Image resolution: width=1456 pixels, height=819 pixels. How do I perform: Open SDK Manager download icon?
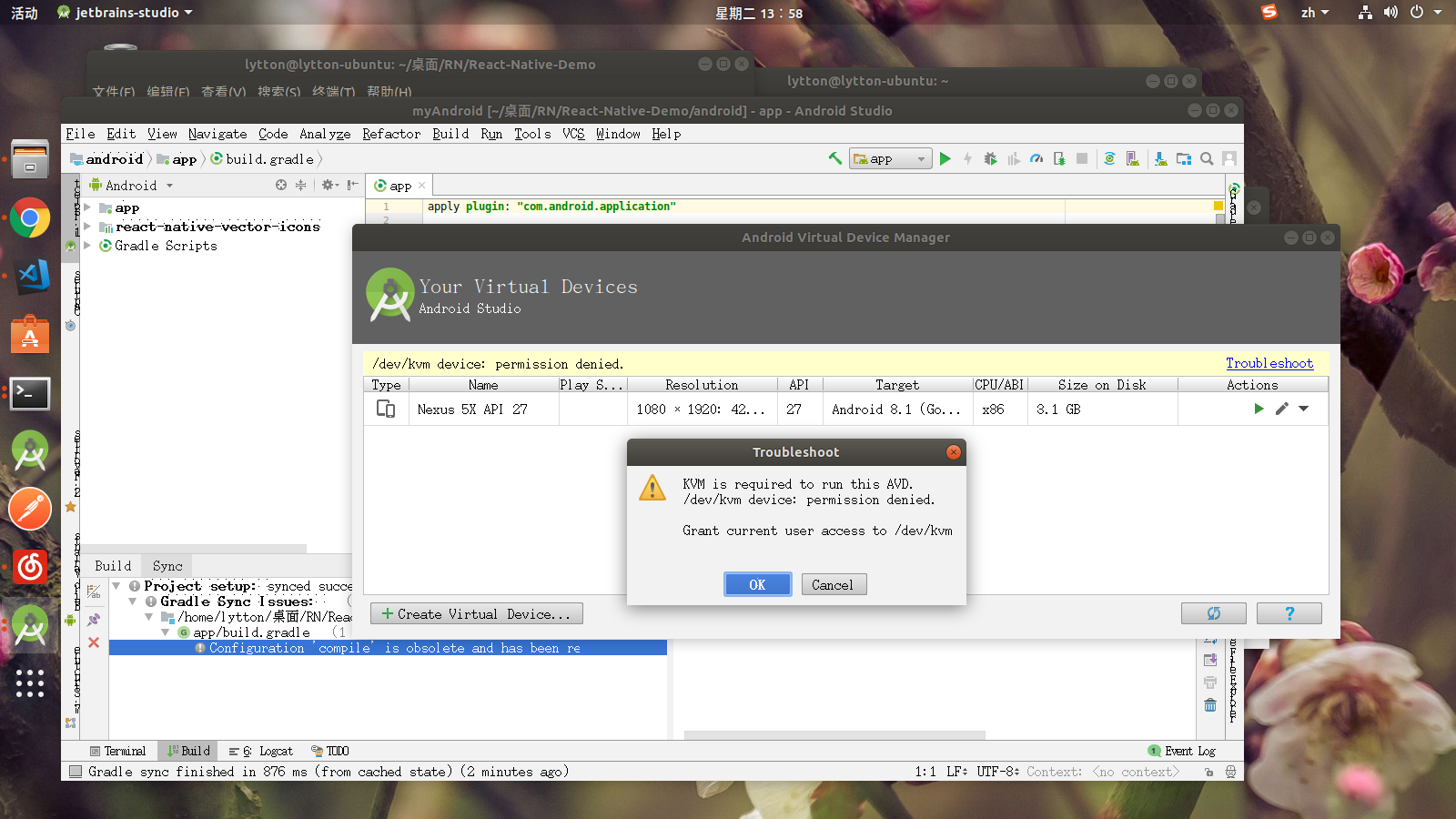[1160, 158]
